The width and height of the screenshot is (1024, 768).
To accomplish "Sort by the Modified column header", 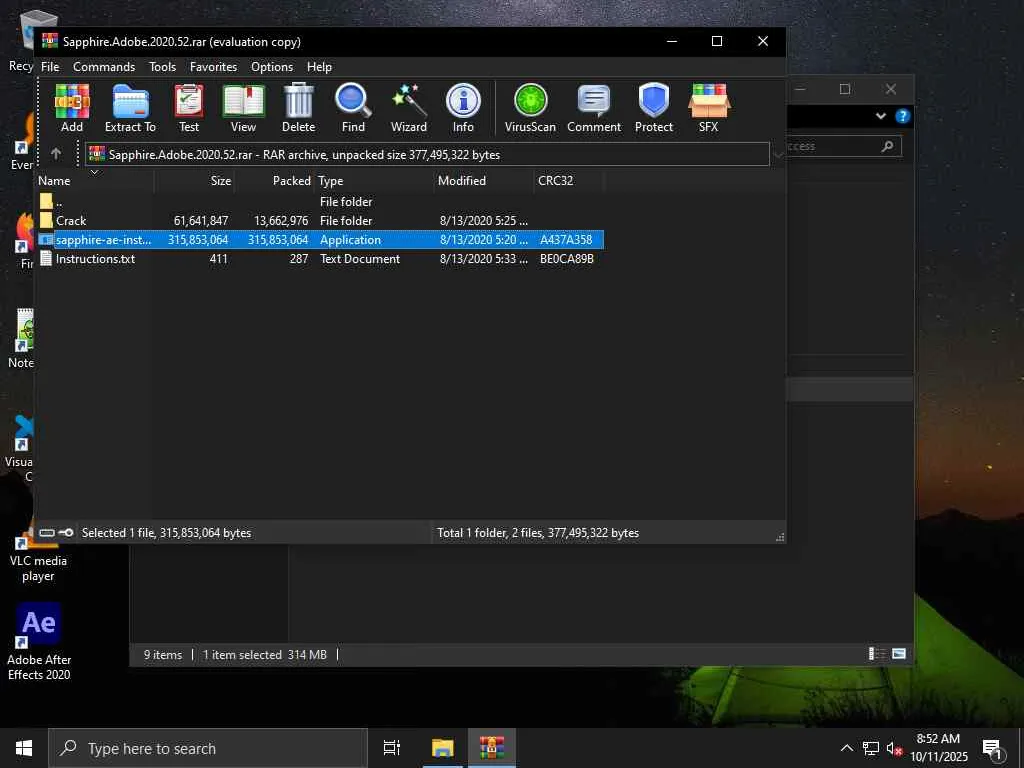I will (484, 181).
